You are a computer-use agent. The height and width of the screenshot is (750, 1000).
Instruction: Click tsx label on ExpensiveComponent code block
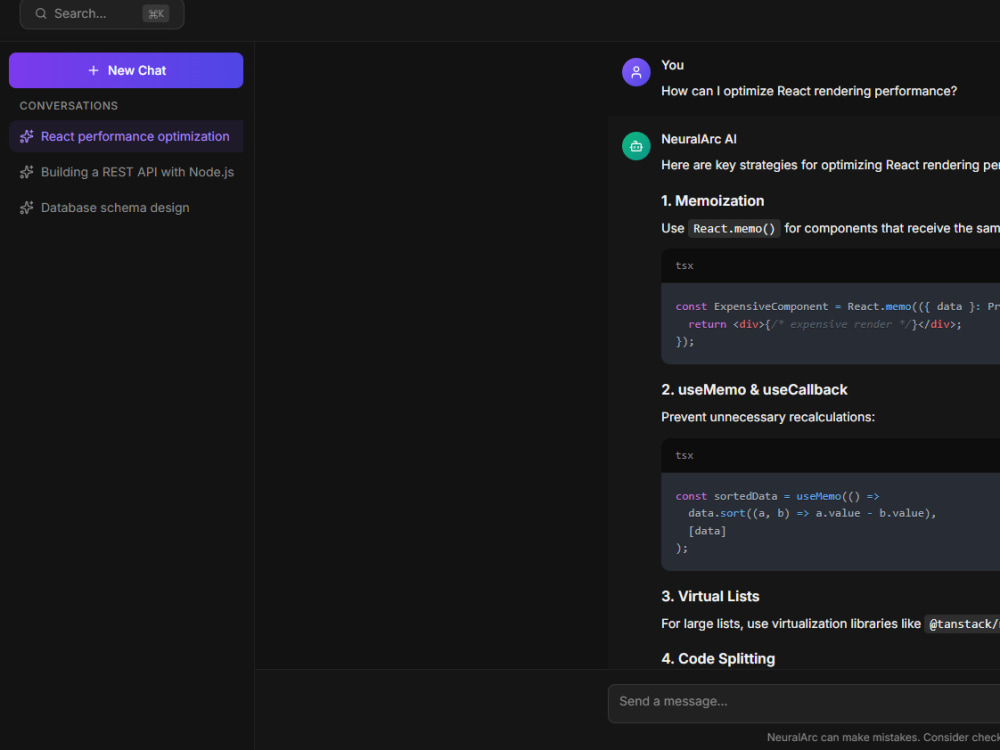pos(684,265)
